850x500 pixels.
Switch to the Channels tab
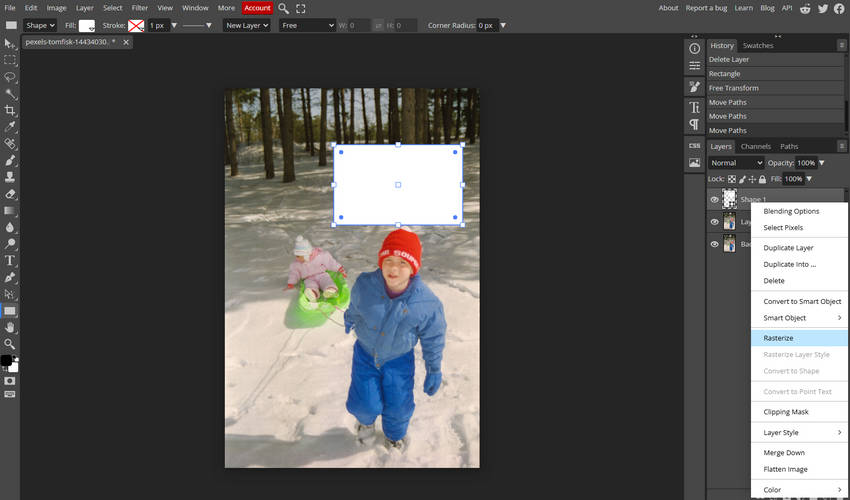point(756,146)
